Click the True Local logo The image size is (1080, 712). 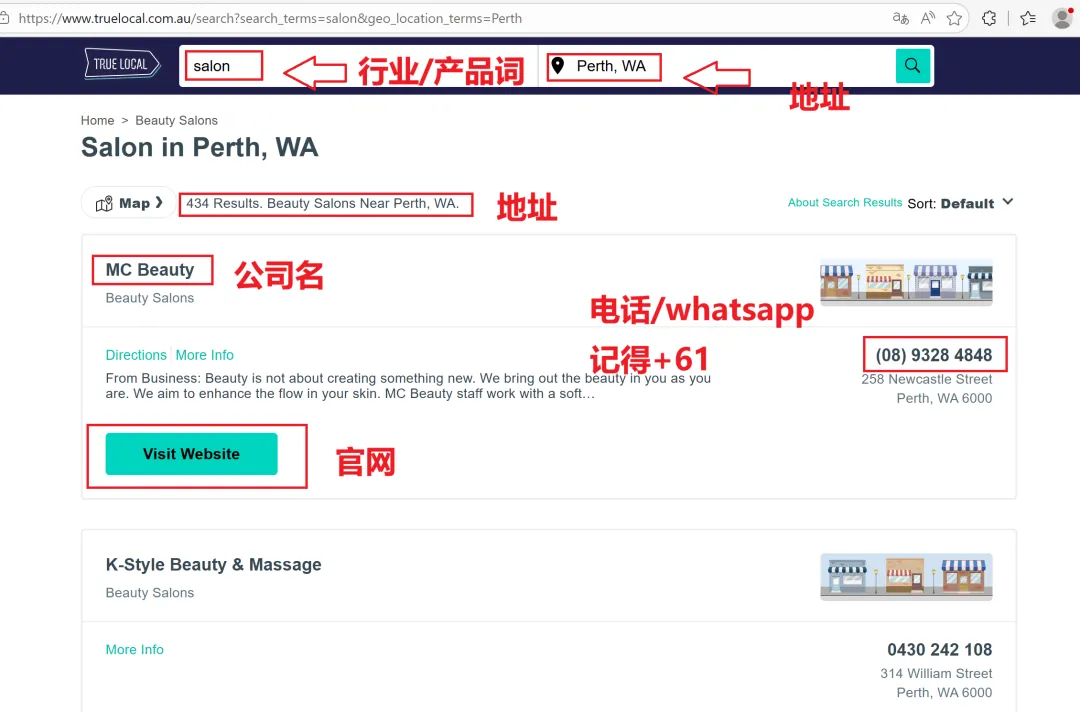(122, 64)
